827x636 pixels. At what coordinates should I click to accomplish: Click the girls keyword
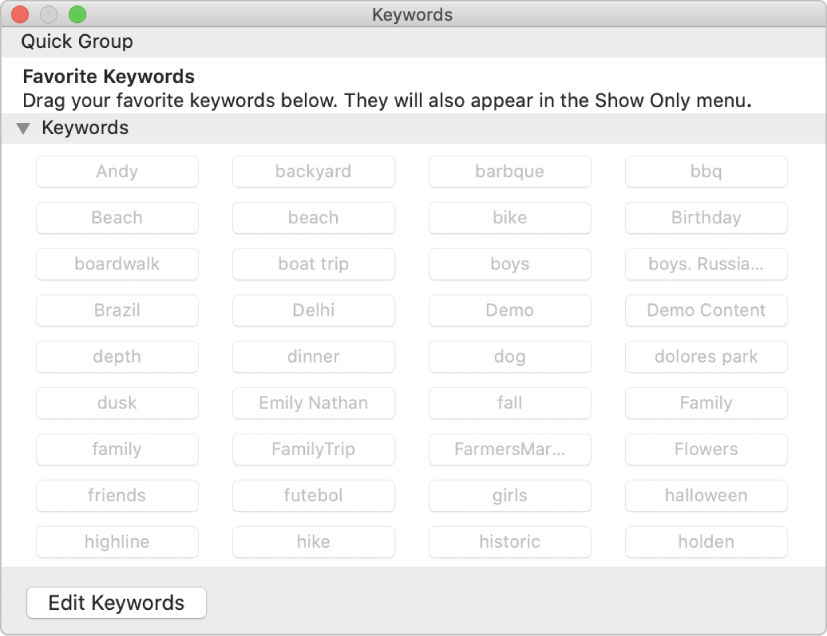[x=509, y=496]
